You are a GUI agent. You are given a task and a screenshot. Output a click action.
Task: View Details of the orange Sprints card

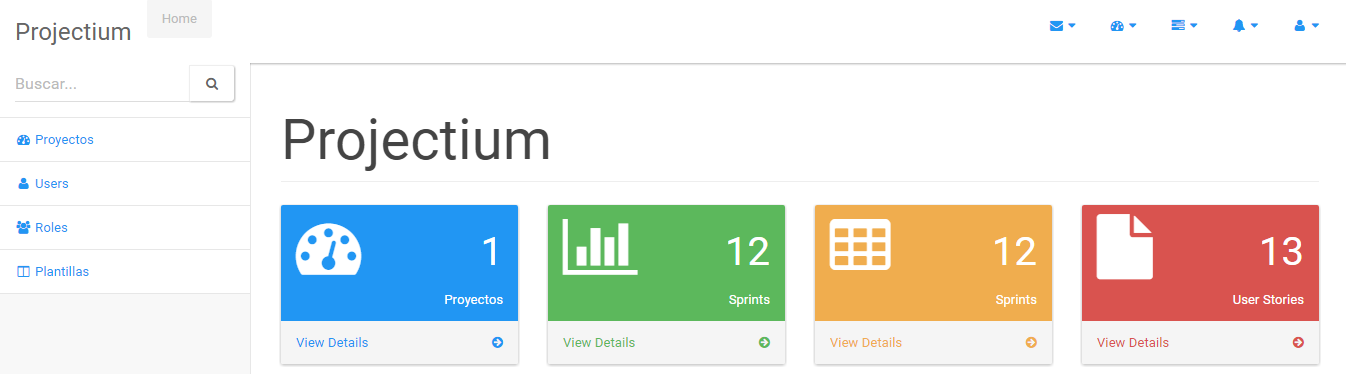point(866,343)
